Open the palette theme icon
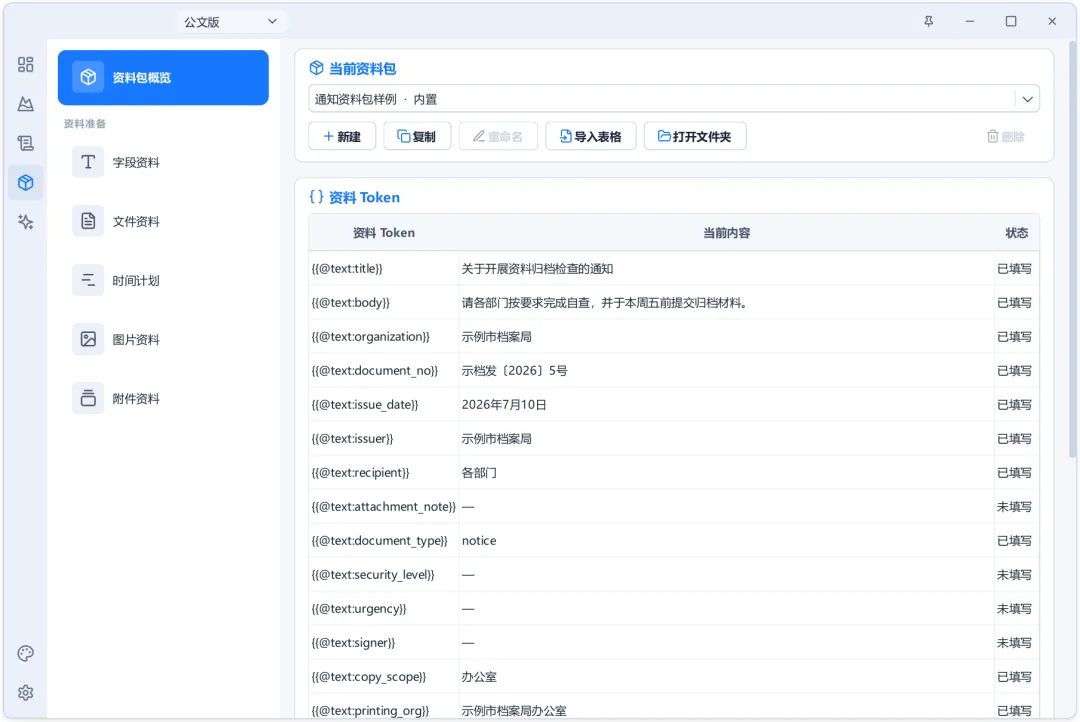This screenshot has width=1080, height=722. (x=25, y=653)
